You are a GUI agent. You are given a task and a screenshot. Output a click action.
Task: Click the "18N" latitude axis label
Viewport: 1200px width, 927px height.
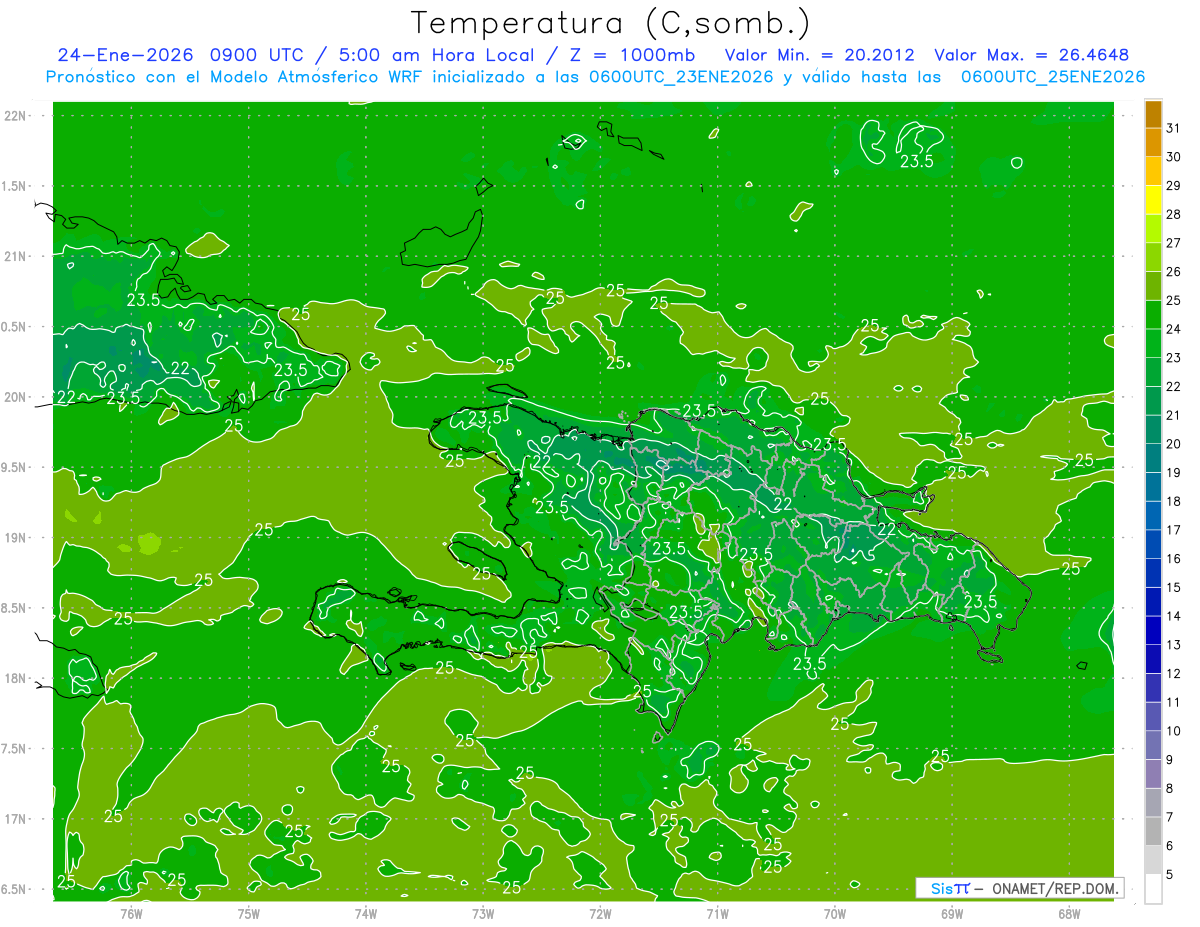pyautogui.click(x=15, y=678)
